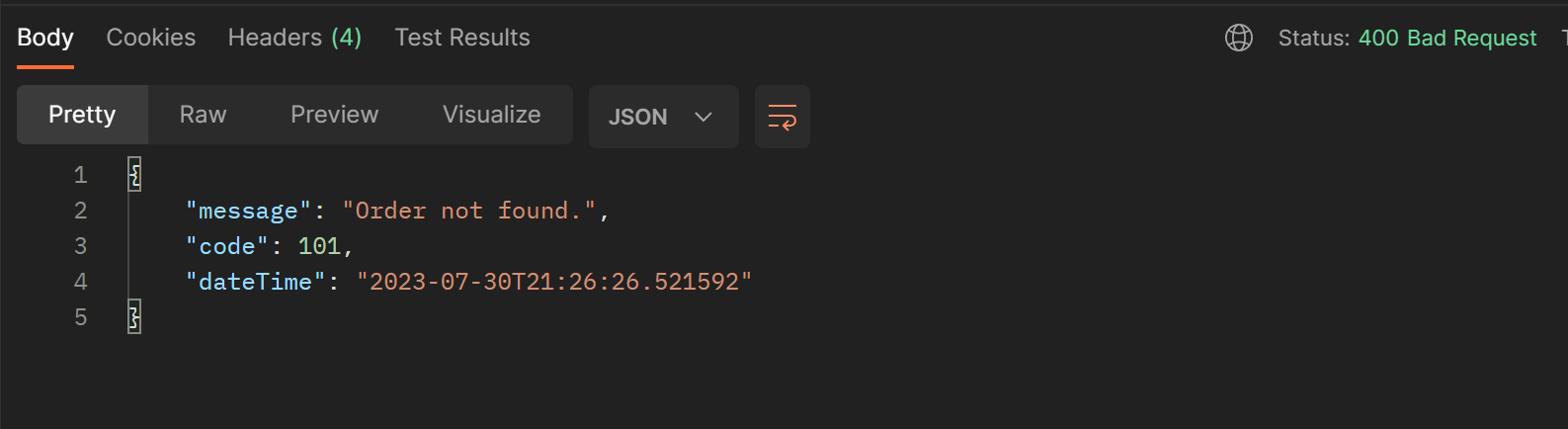Select the Pretty view mode

[82, 115]
